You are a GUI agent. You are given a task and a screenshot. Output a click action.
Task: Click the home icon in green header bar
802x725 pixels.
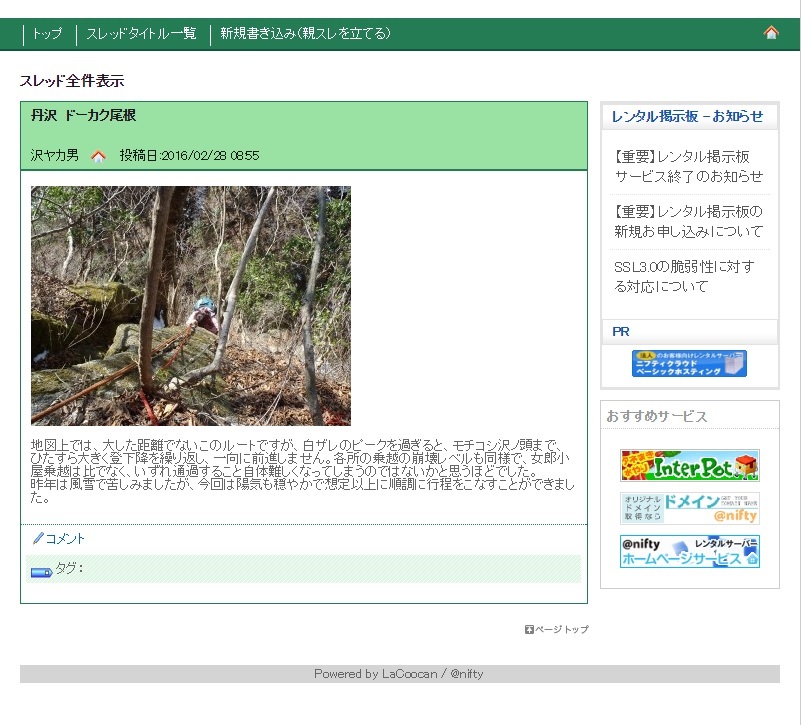tap(771, 33)
